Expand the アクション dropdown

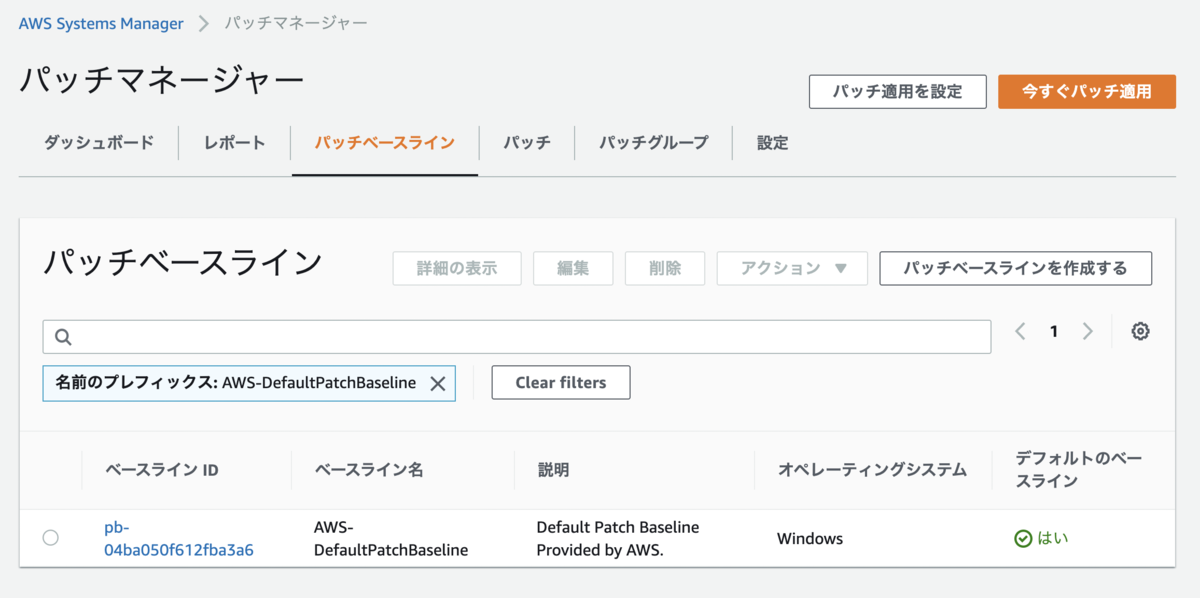pos(792,268)
